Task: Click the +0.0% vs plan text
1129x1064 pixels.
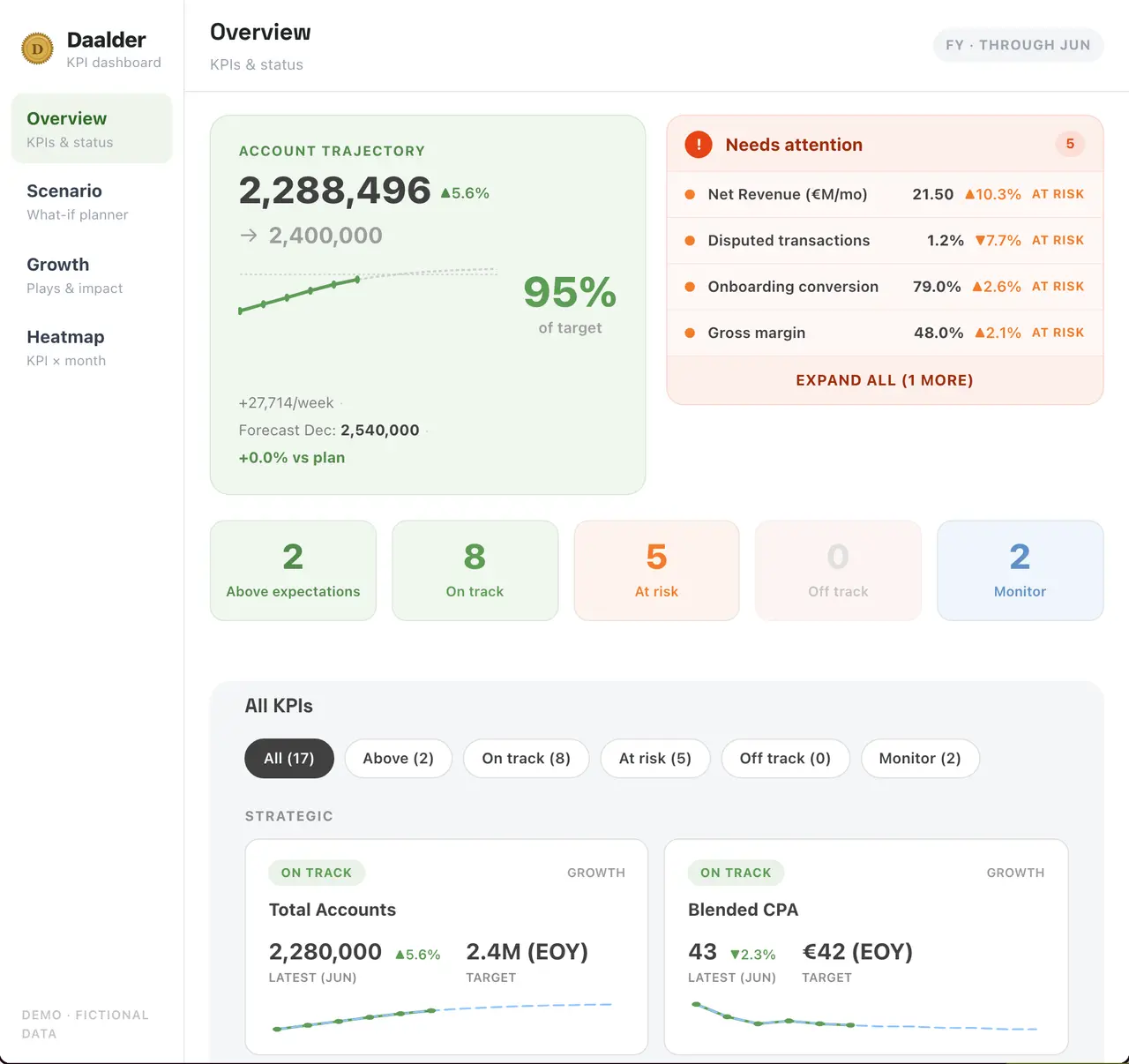Action: (x=292, y=458)
